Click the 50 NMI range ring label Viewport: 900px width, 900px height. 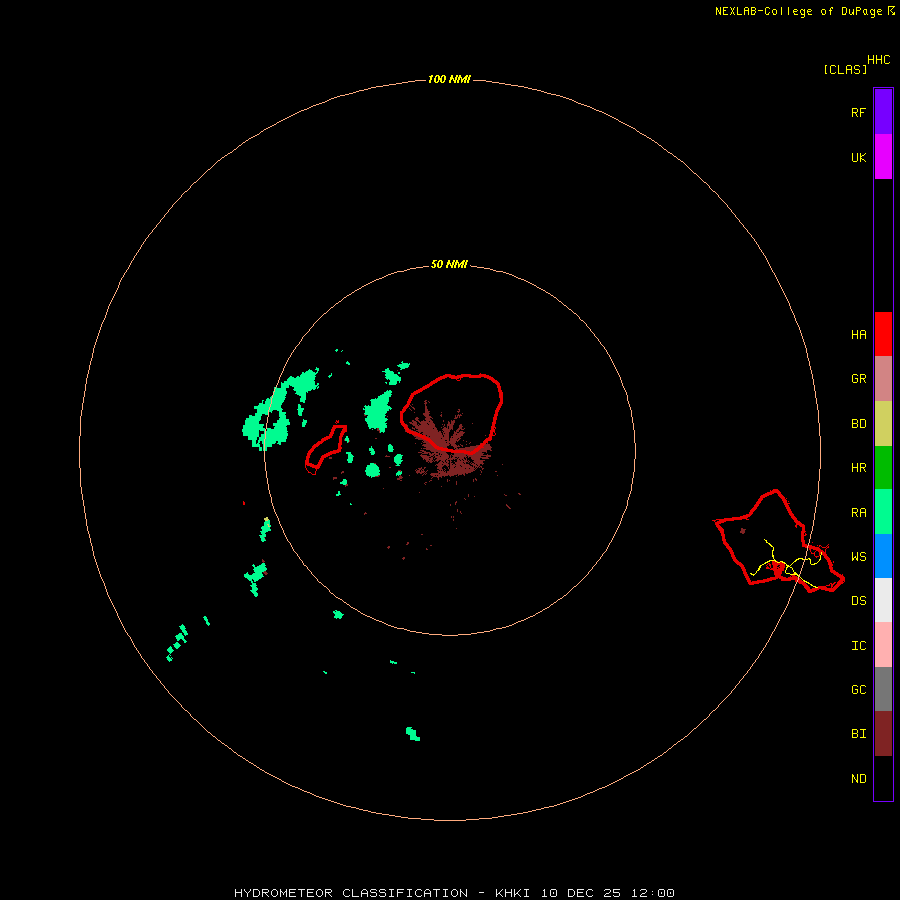click(449, 264)
